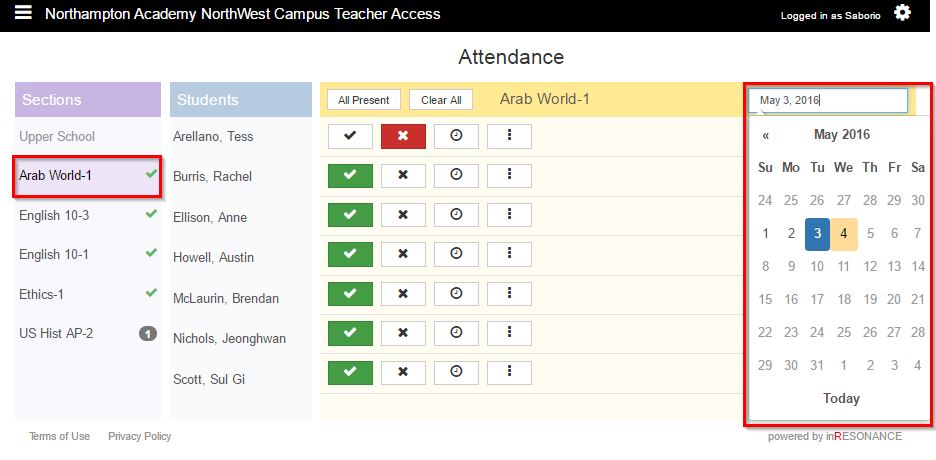The width and height of the screenshot is (936, 460).
Task: Mark Rachel Burris as tardy (clock icon)
Action: [x=456, y=176]
